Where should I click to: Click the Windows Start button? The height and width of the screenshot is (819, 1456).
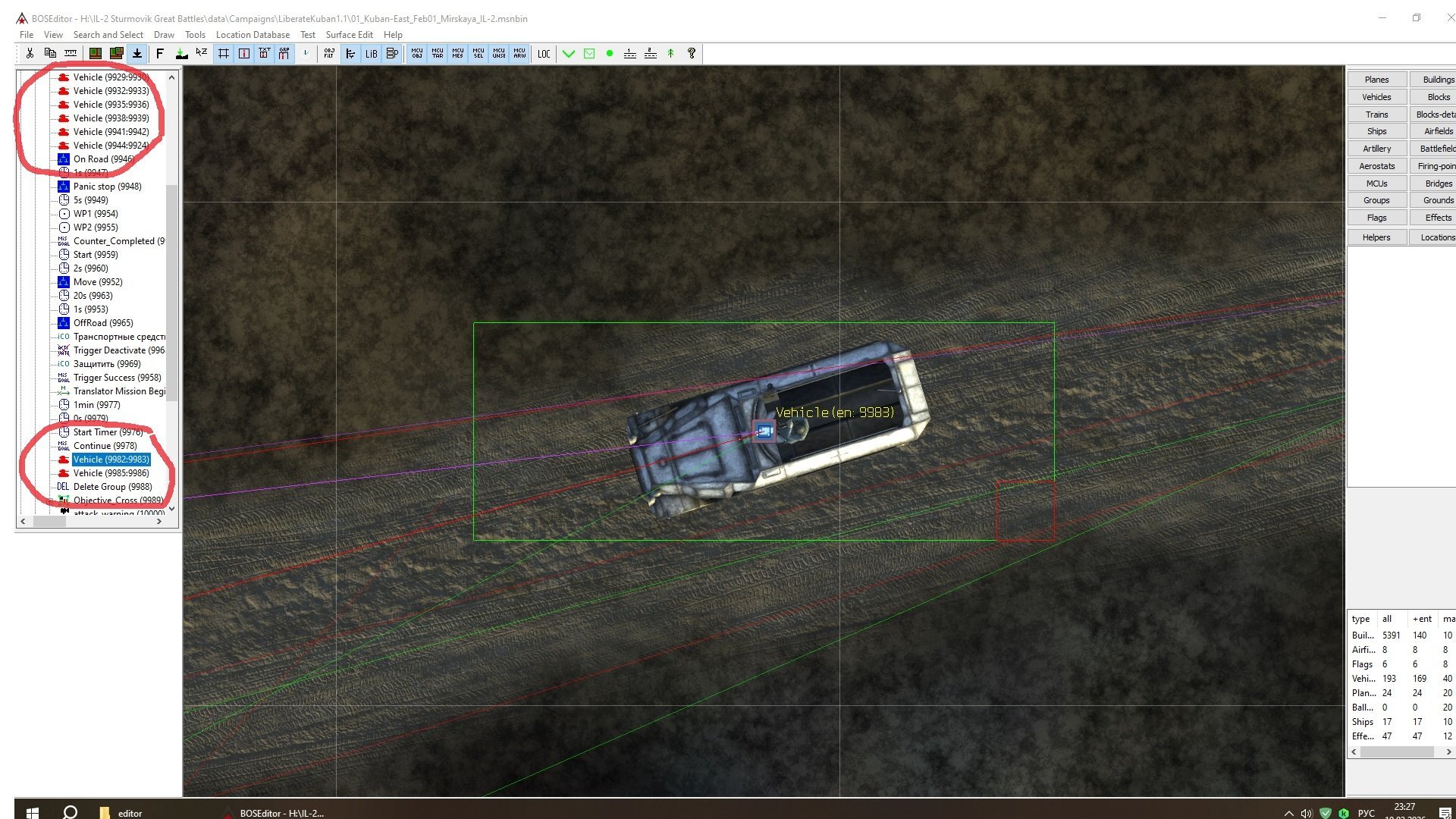pos(32,812)
